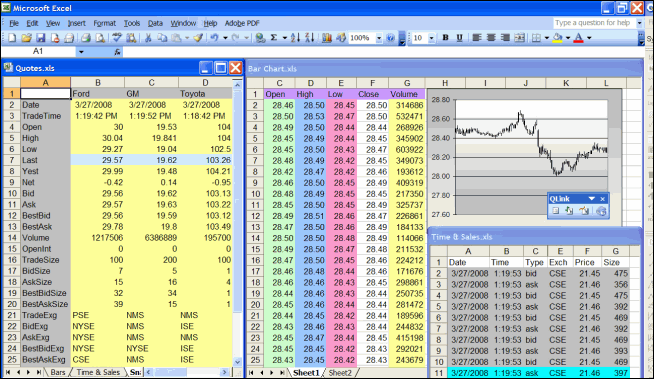
Task: Open the Insert menu
Action: click(76, 23)
